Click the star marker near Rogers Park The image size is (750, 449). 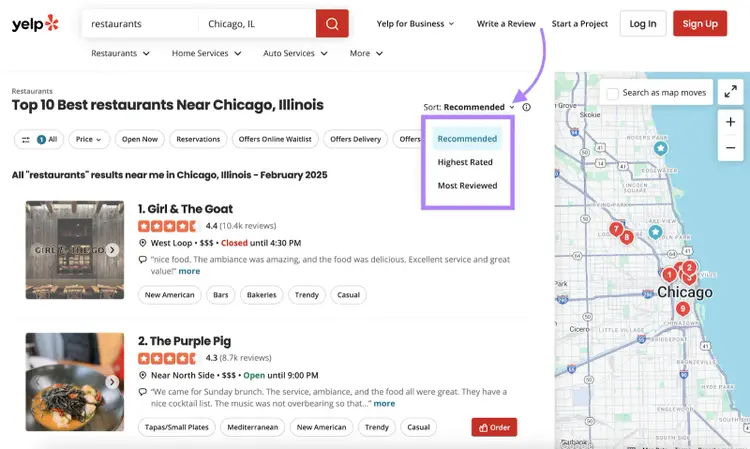click(661, 149)
